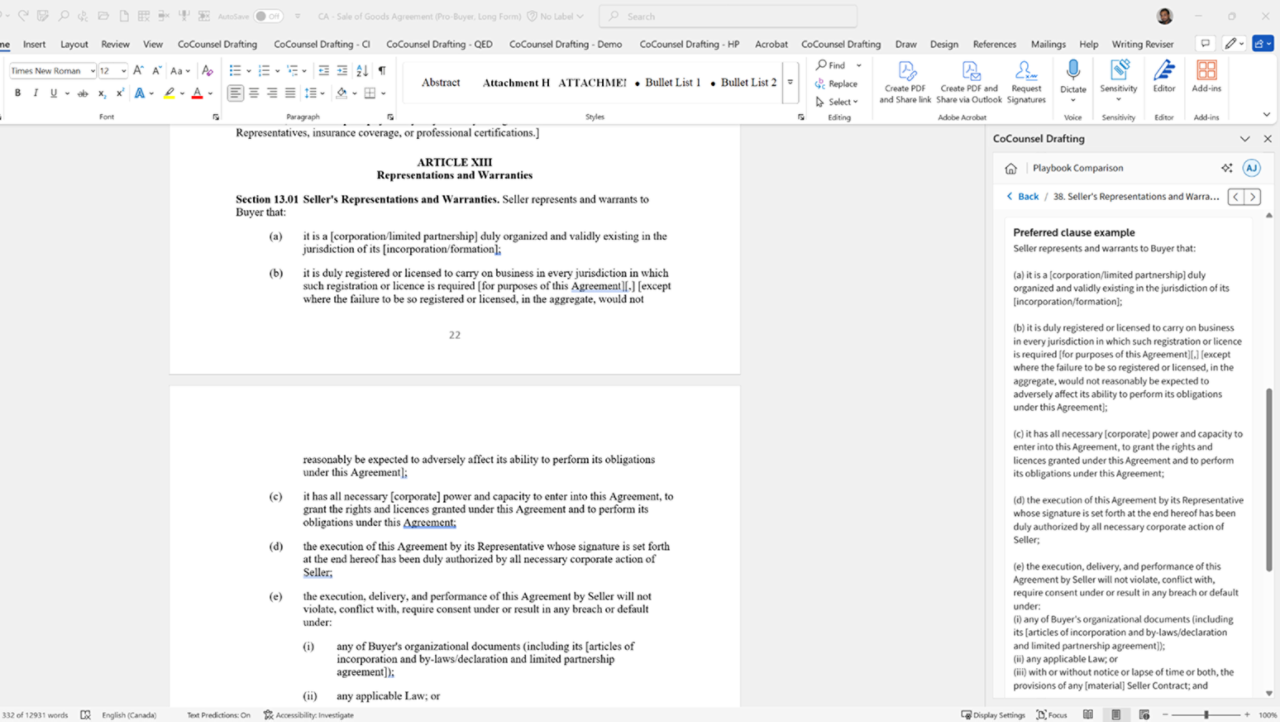Open Request Signatures

click(x=1026, y=82)
